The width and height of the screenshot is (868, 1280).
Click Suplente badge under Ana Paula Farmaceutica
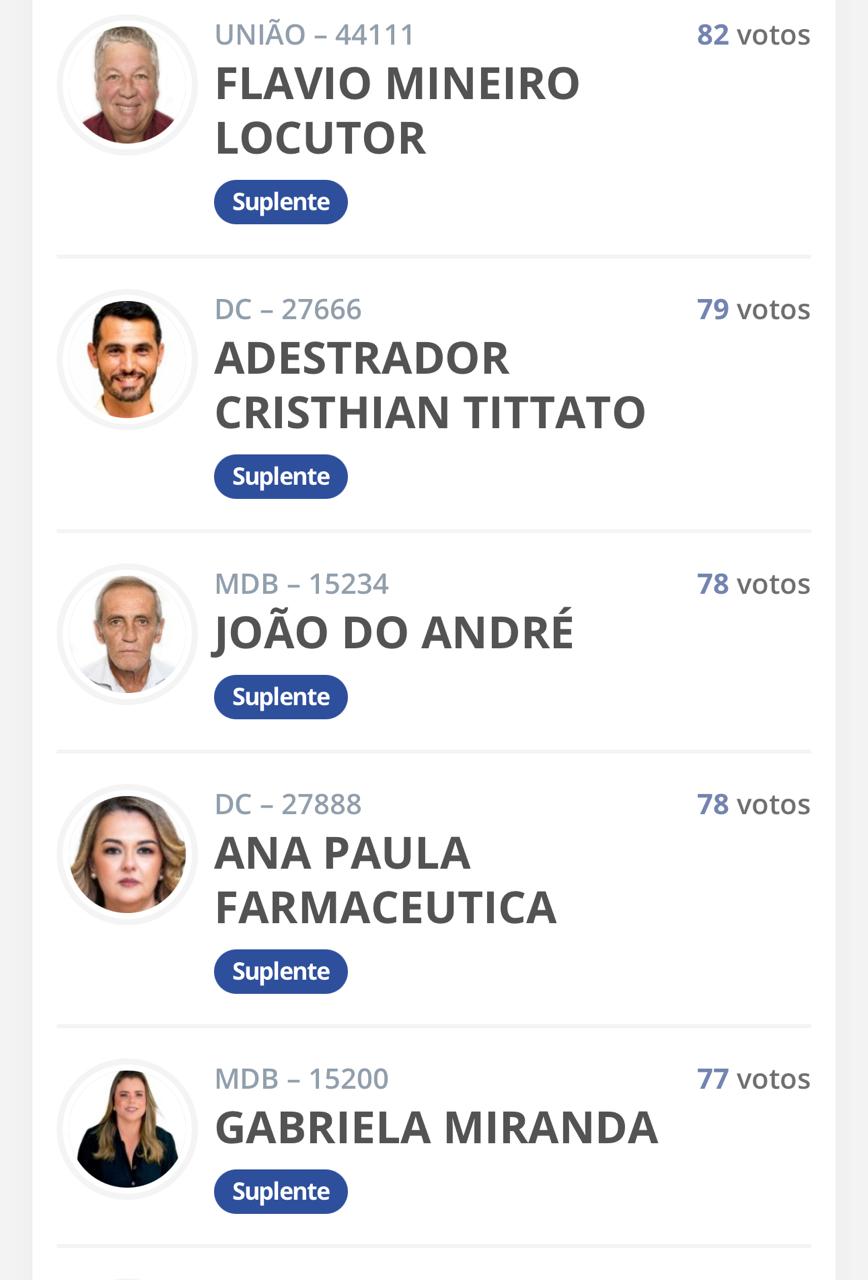(x=281, y=971)
